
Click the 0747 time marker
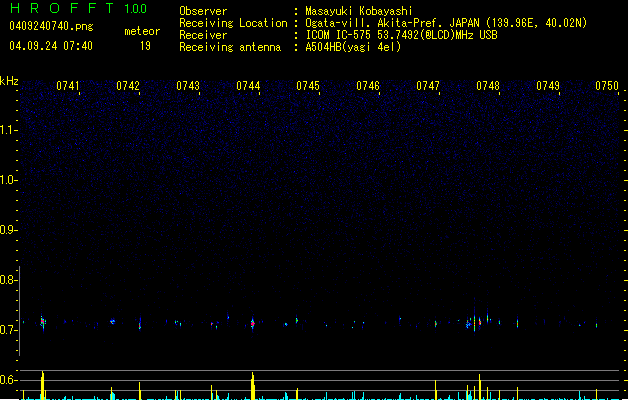428,86
